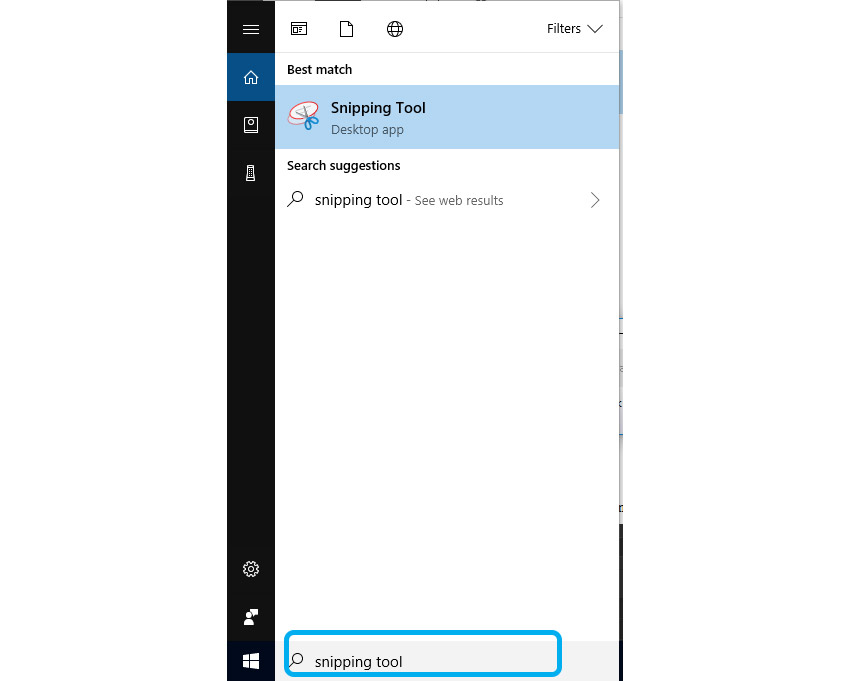850x681 pixels.
Task: Click the tower-shaped icon below Notebook
Action: click(251, 173)
